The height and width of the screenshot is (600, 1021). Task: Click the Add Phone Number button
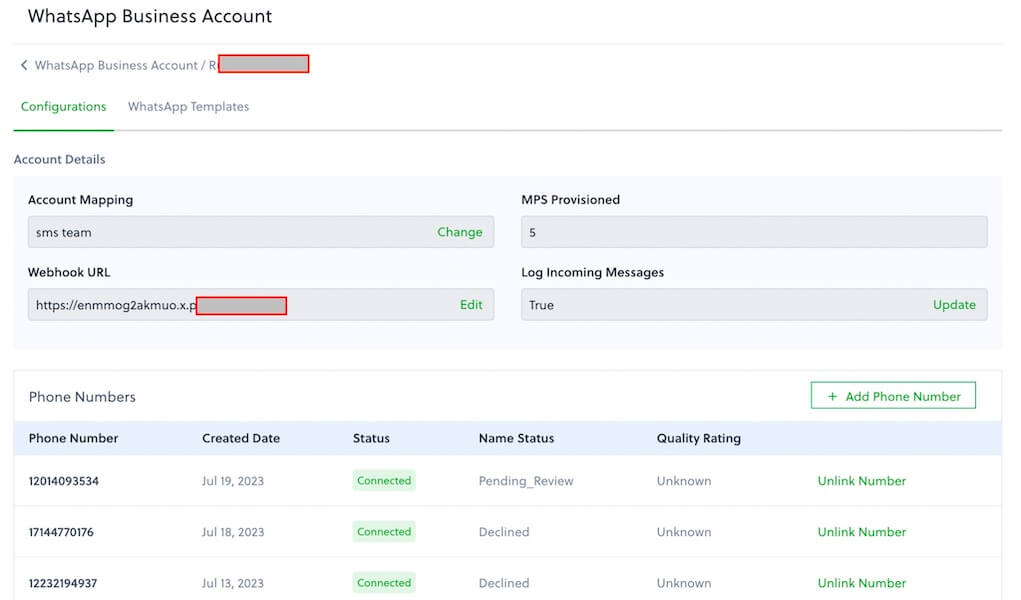coord(893,397)
